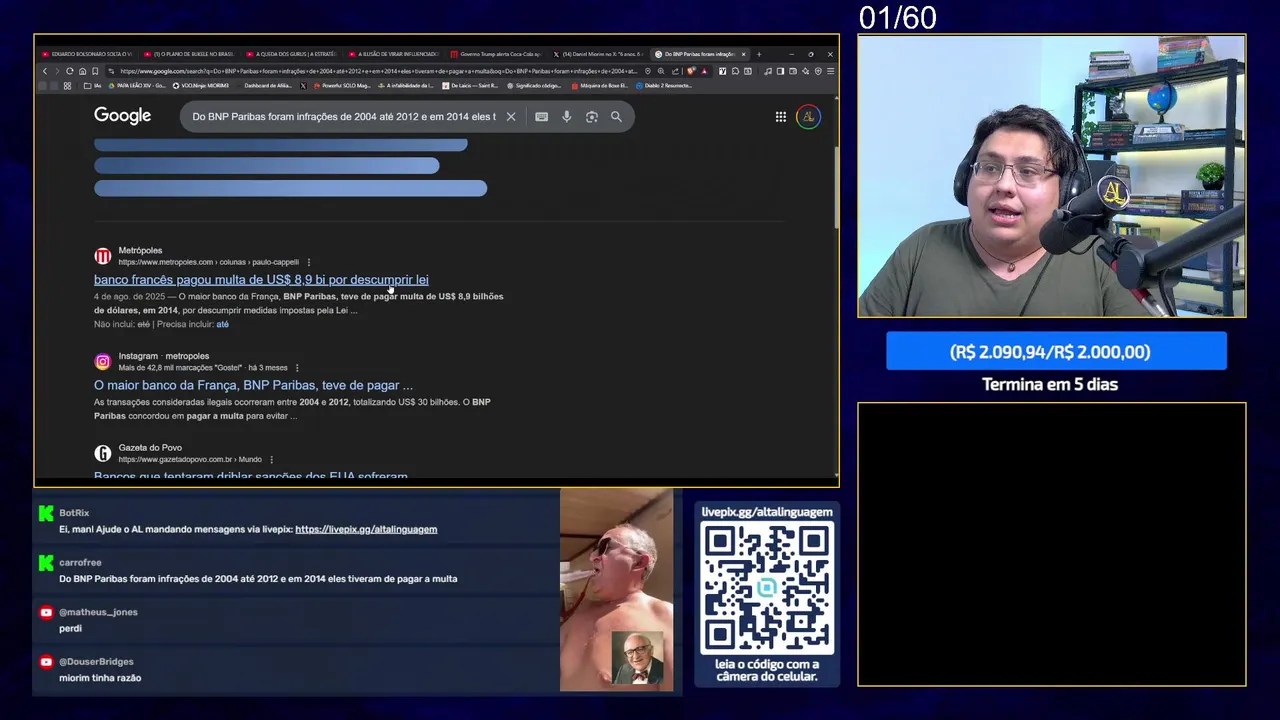Open the A infalibilidade da I bookmark

[406, 86]
